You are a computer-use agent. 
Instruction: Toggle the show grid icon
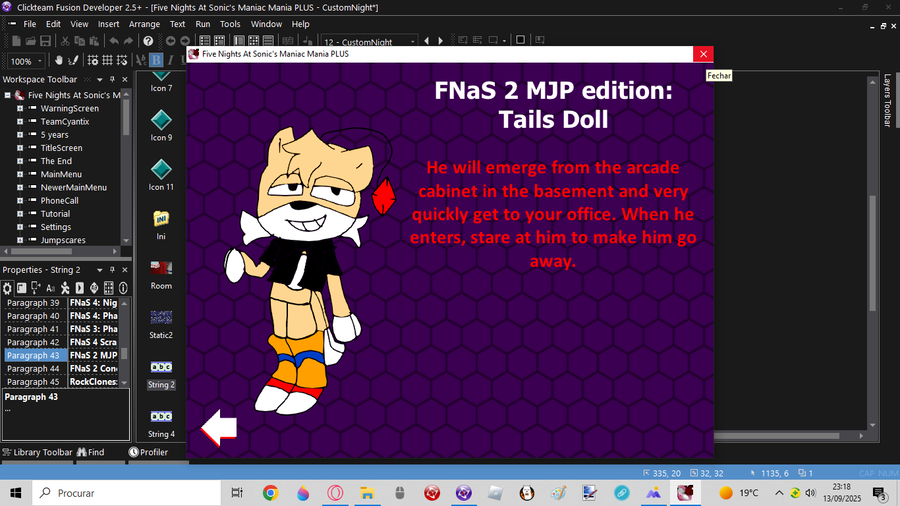[x=107, y=60]
